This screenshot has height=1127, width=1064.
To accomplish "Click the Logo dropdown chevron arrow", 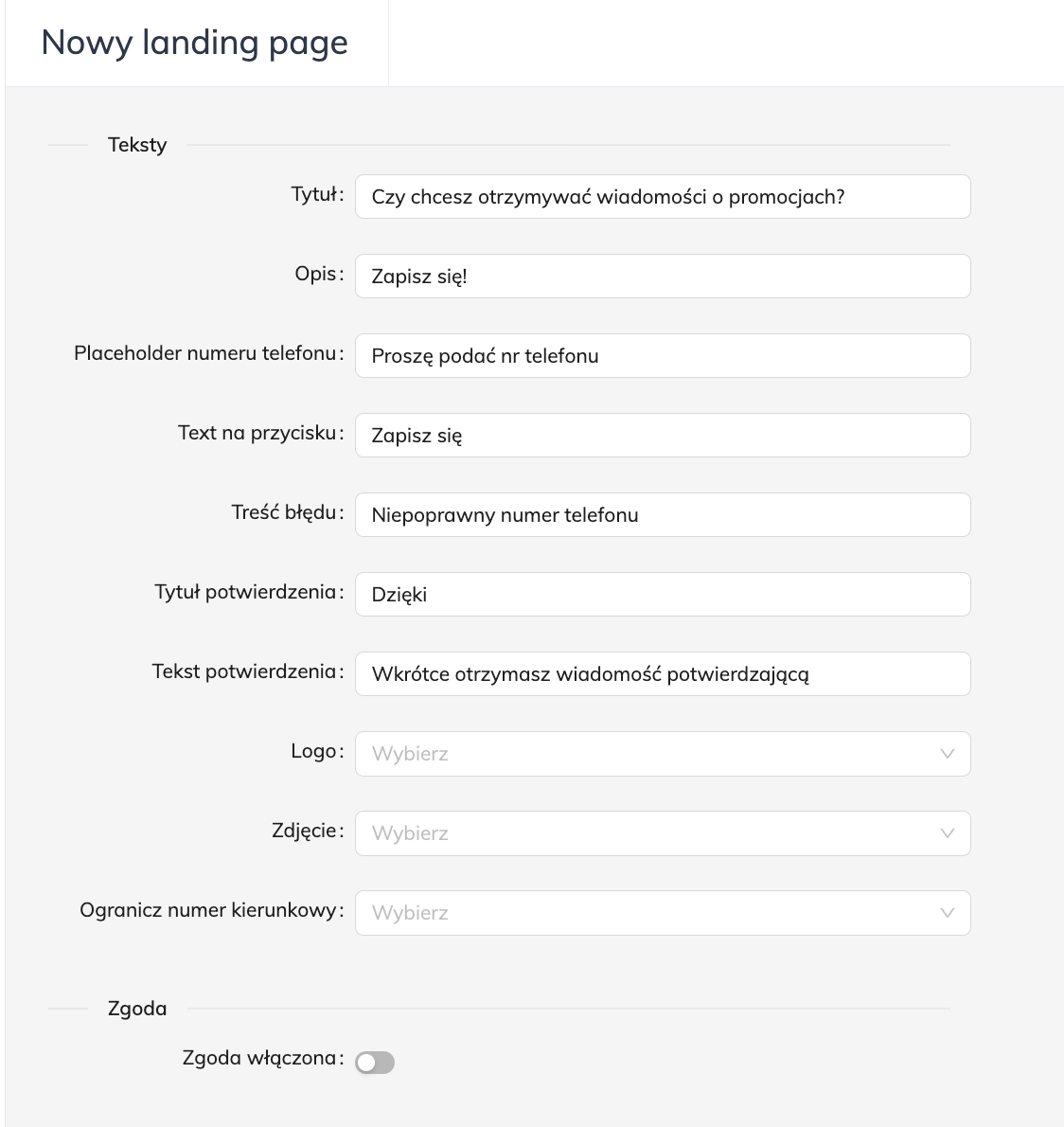I will tap(947, 754).
